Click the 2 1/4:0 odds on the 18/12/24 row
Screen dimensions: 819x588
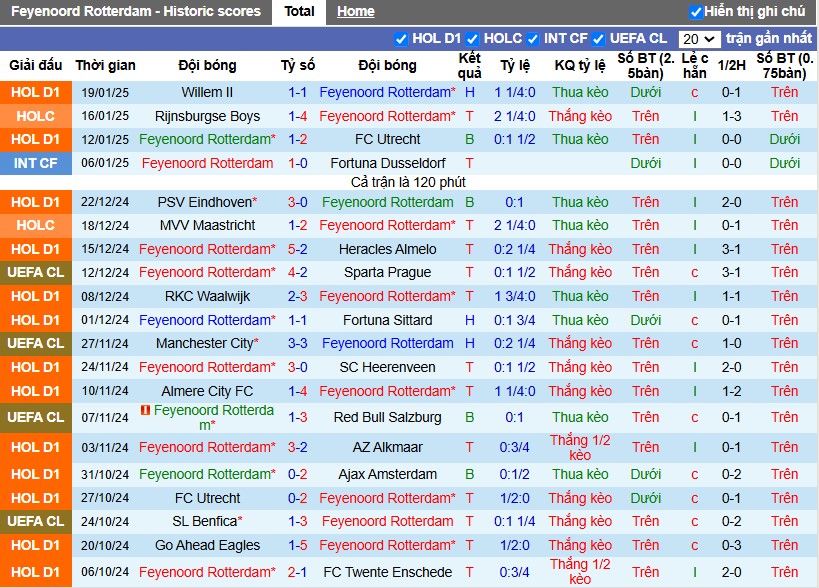point(514,226)
